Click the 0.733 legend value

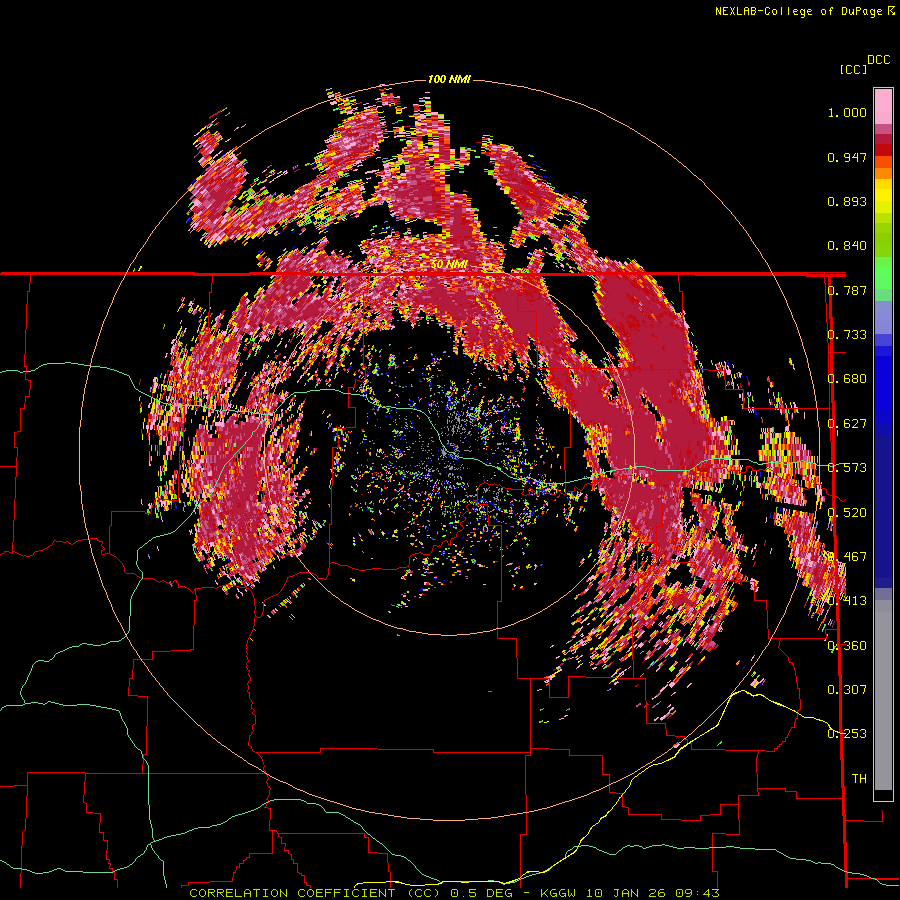pos(847,335)
